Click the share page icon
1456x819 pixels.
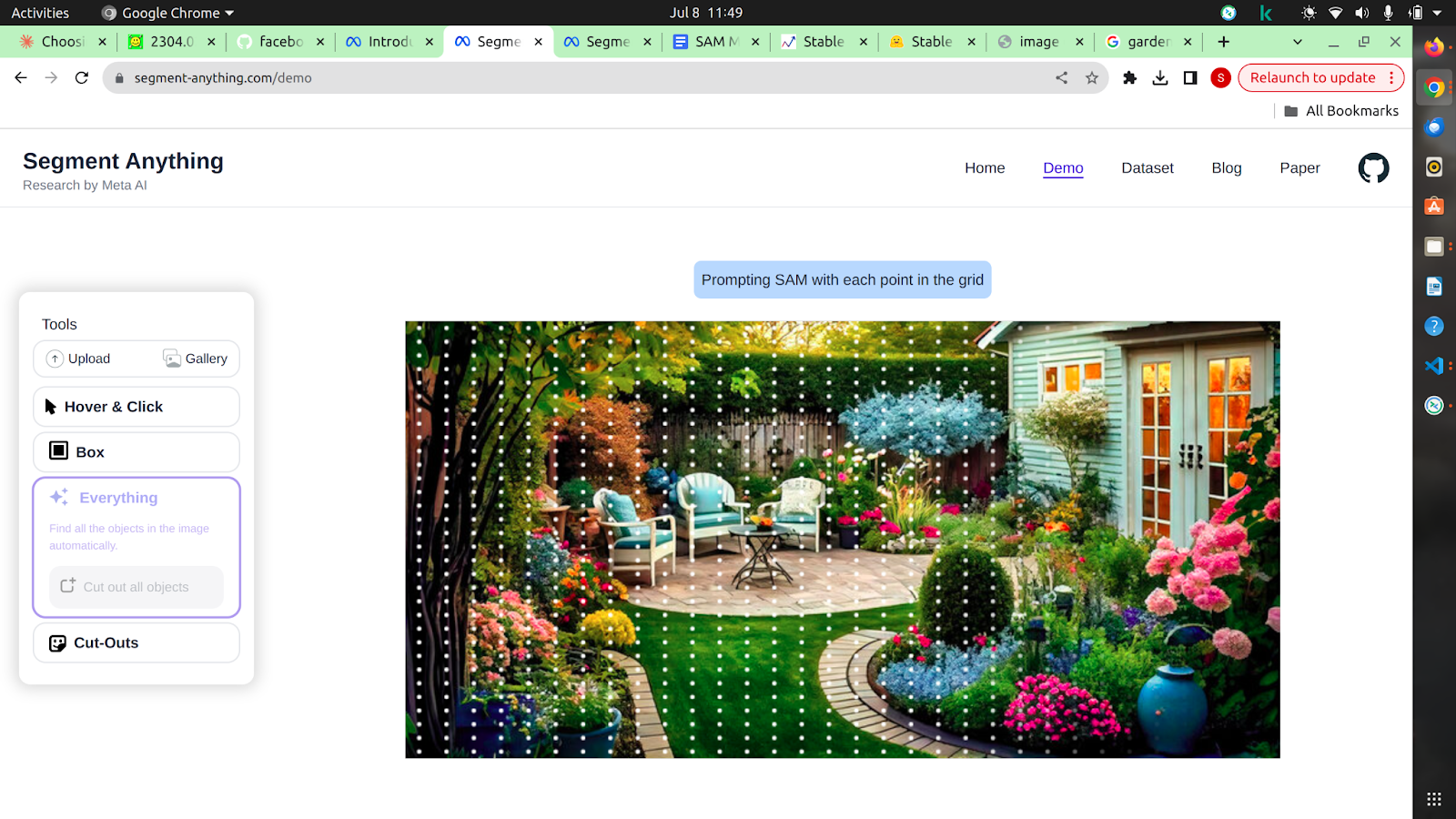pyautogui.click(x=1061, y=78)
